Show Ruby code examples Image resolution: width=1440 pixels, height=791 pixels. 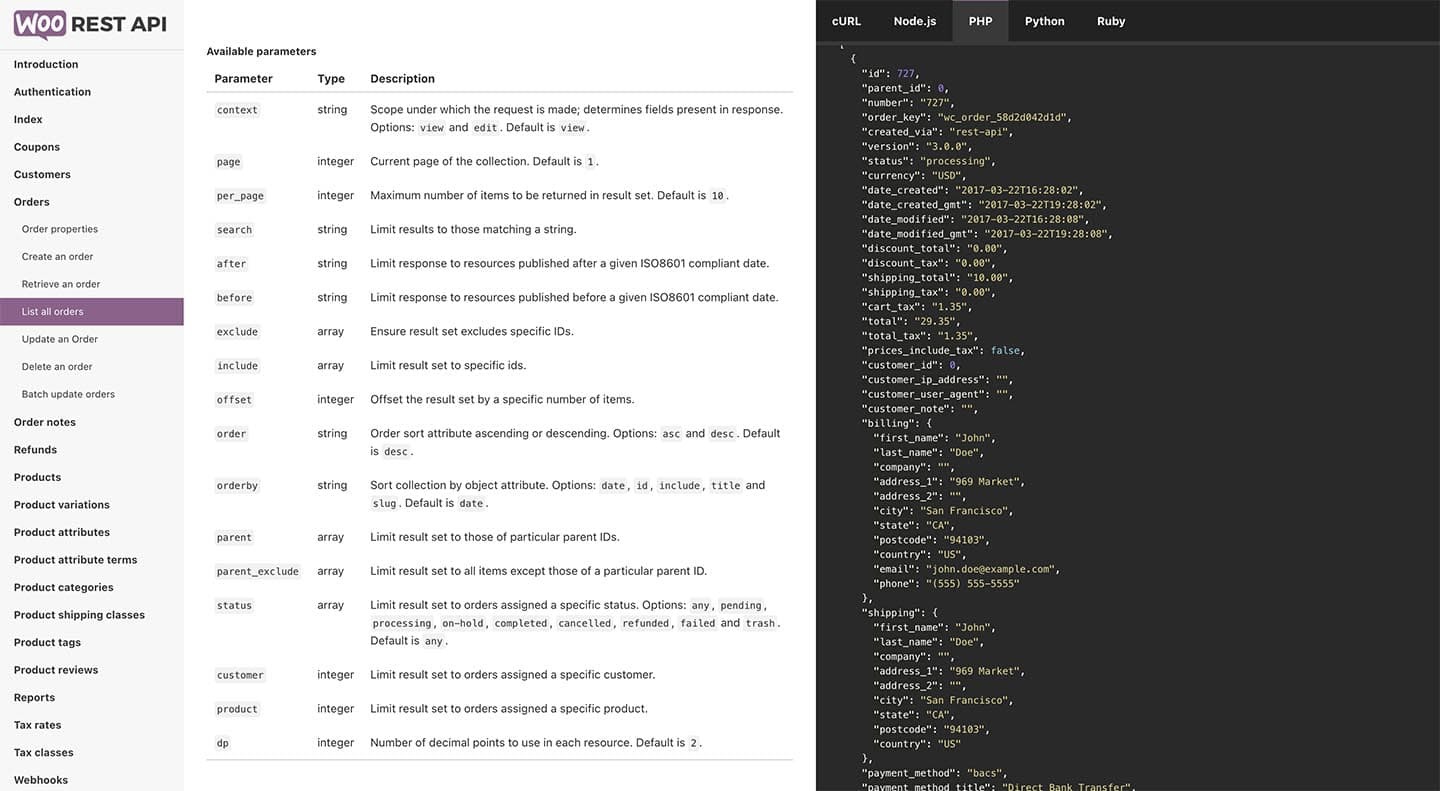[1110, 21]
